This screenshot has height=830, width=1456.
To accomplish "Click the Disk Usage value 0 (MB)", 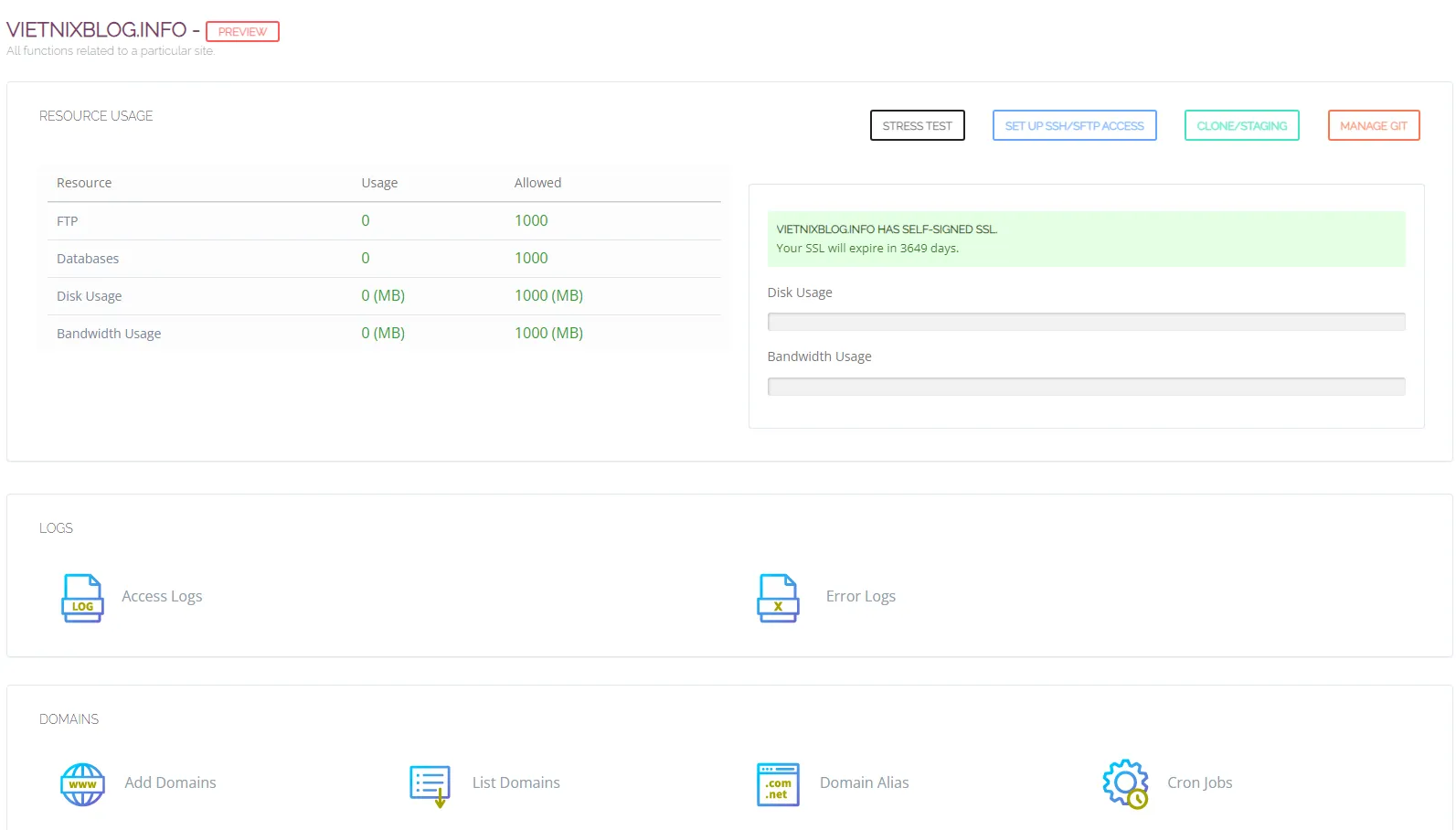I will (383, 295).
